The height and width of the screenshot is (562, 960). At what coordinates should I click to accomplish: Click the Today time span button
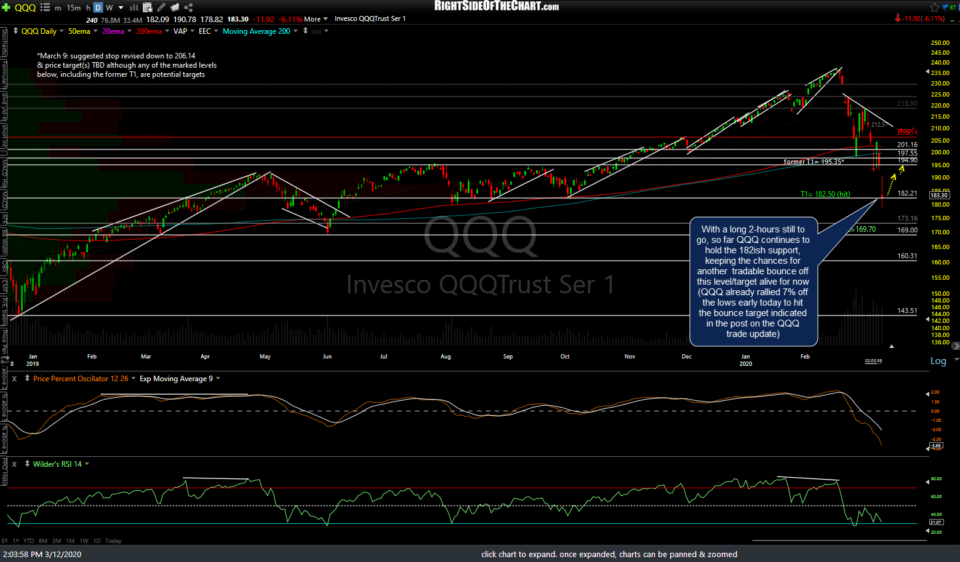[113, 541]
